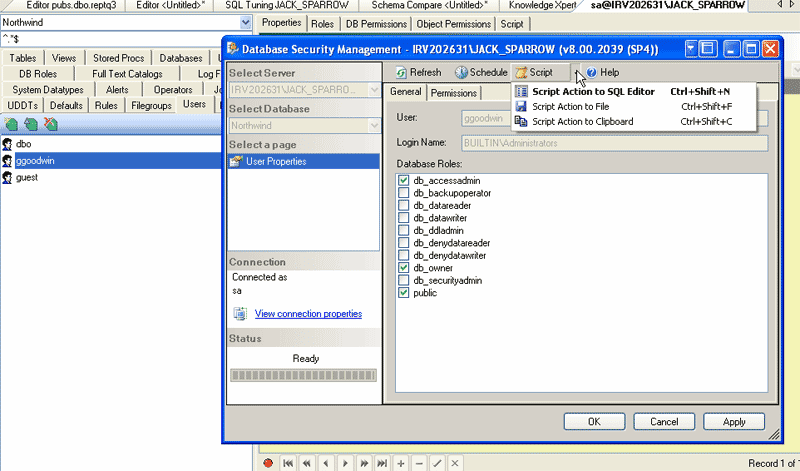Click the checkmark post edit button

(437, 463)
